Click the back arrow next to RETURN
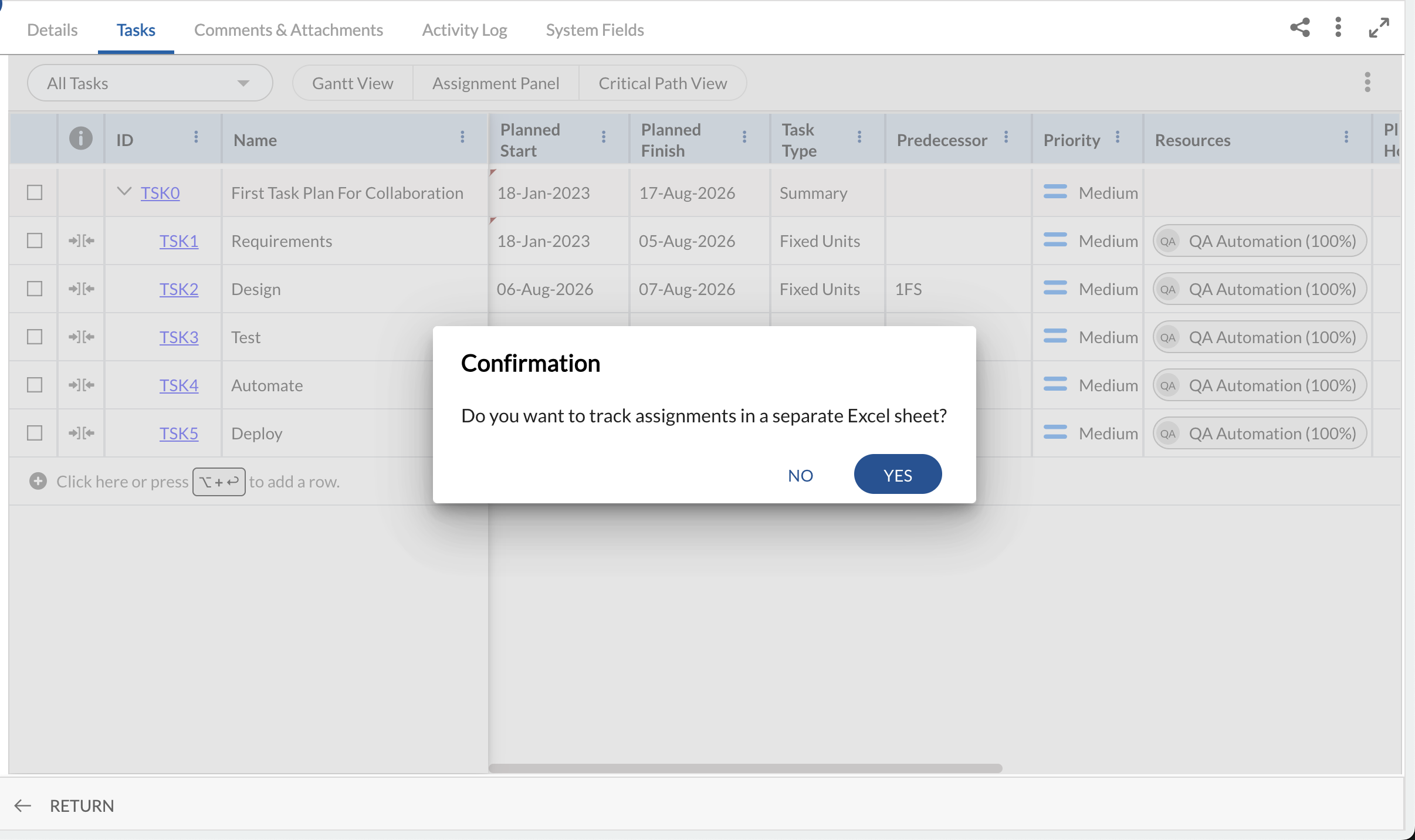The image size is (1415, 840). click(x=22, y=806)
